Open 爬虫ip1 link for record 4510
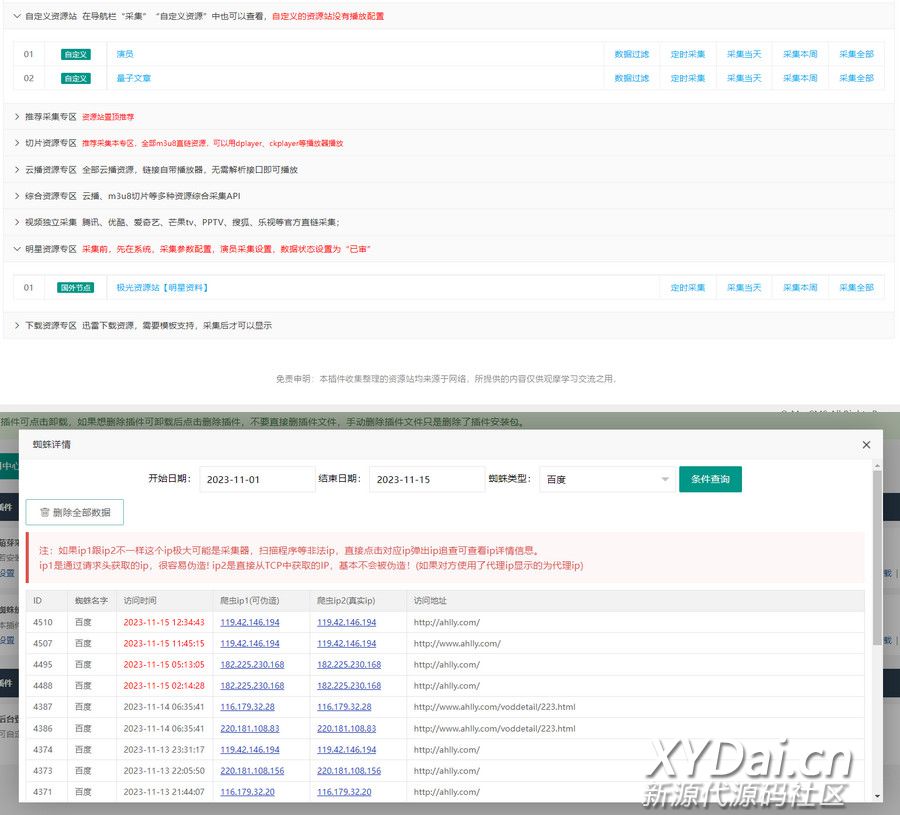Image resolution: width=900 pixels, height=815 pixels. pos(250,623)
